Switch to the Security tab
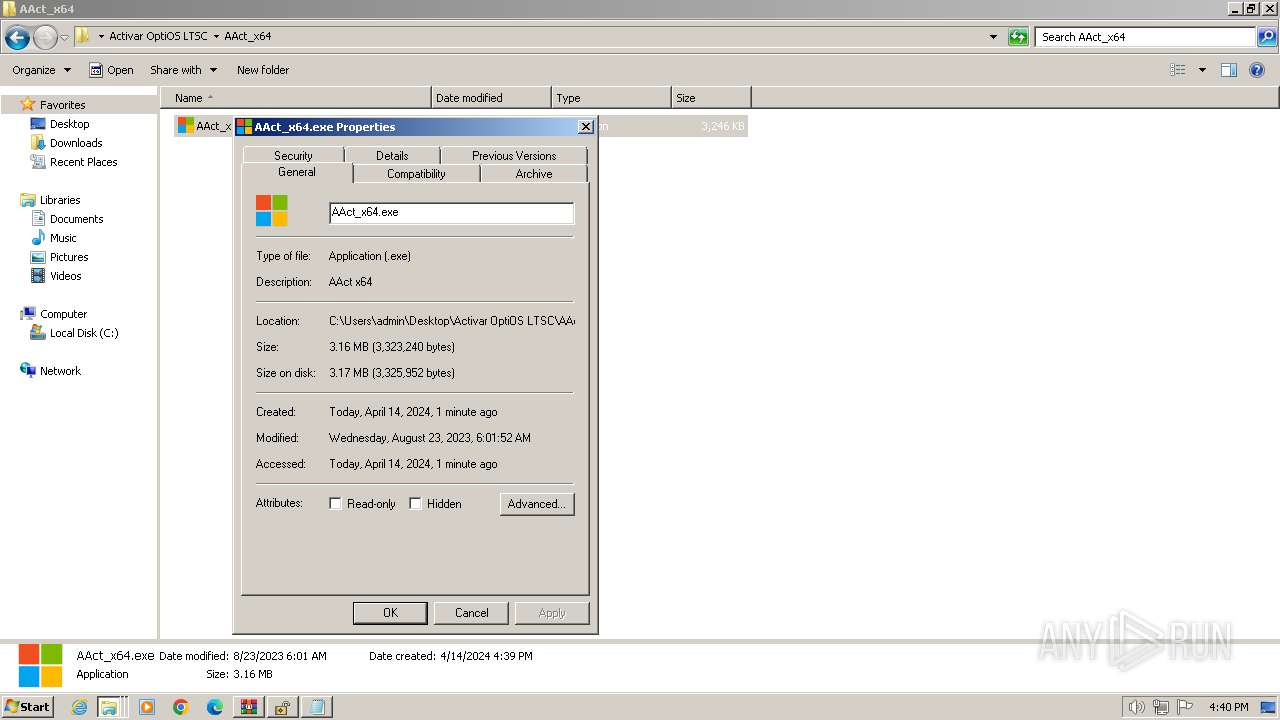This screenshot has width=1280, height=720. pyautogui.click(x=293, y=156)
